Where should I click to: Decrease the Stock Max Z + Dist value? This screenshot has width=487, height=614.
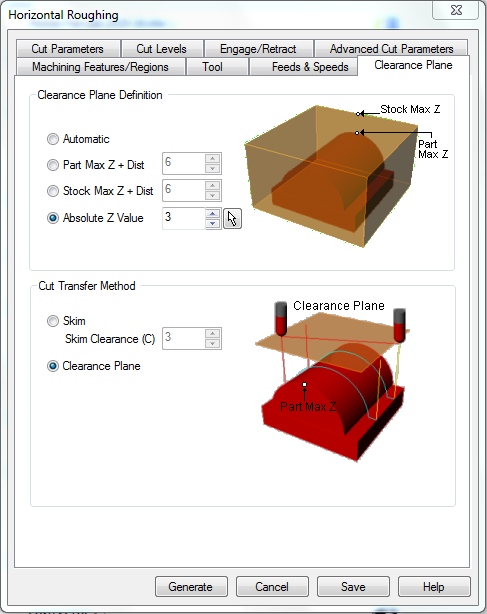pos(213,195)
